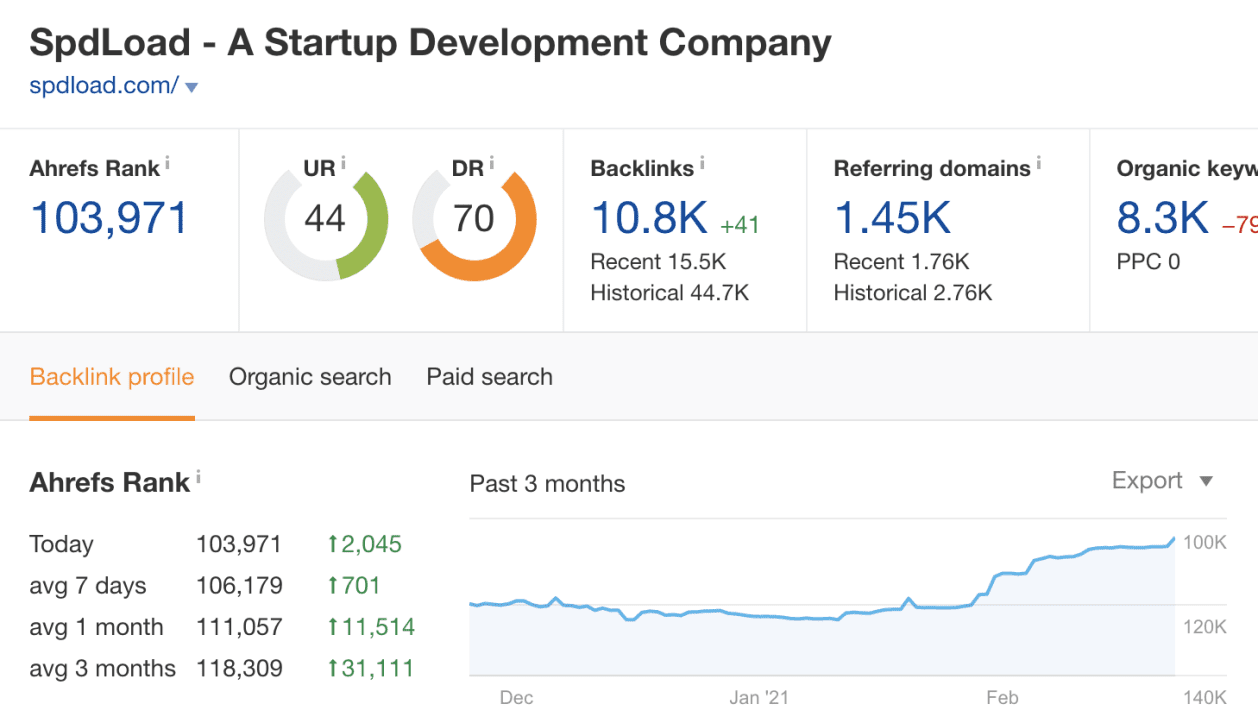Viewport: 1258px width, 723px height.
Task: Click the DR info icon
Action: (x=492, y=163)
